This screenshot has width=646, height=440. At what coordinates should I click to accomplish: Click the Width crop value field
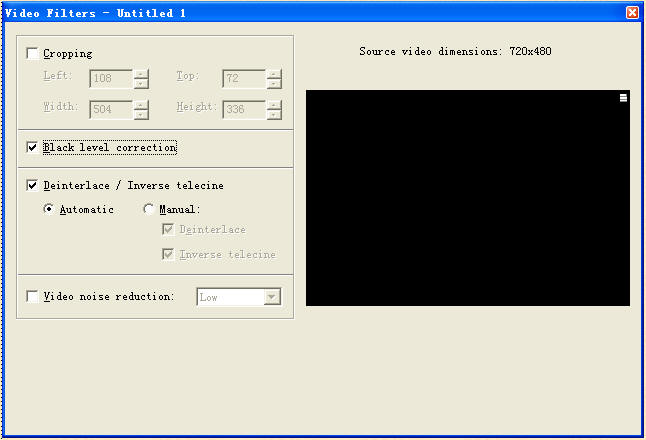[x=111, y=110]
